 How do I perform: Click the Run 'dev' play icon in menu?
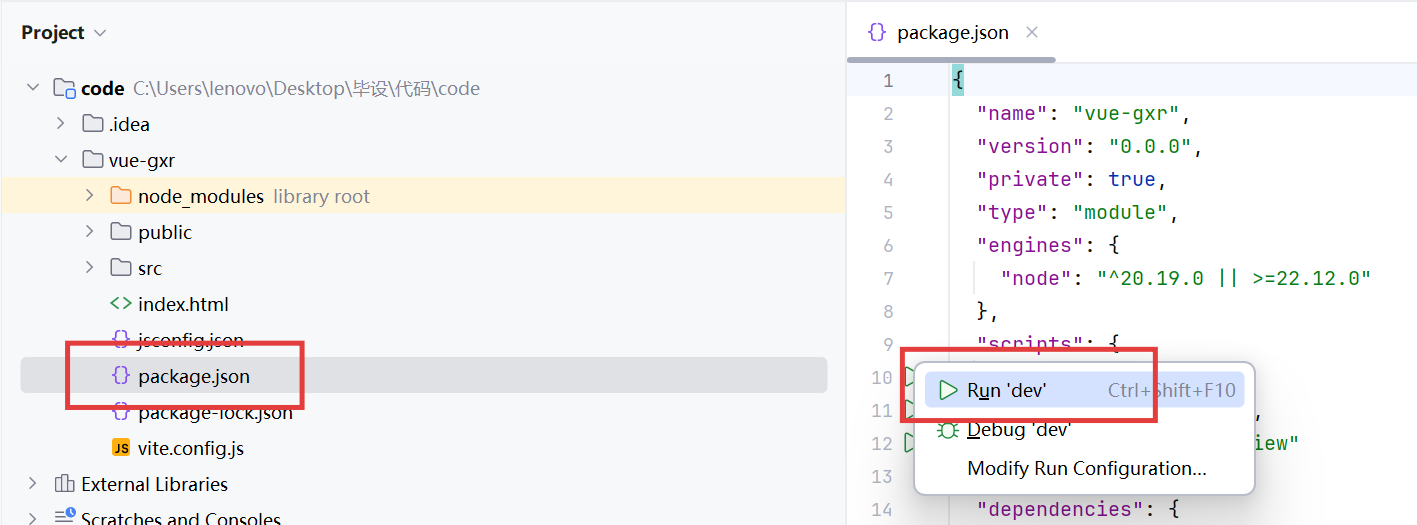(x=948, y=390)
